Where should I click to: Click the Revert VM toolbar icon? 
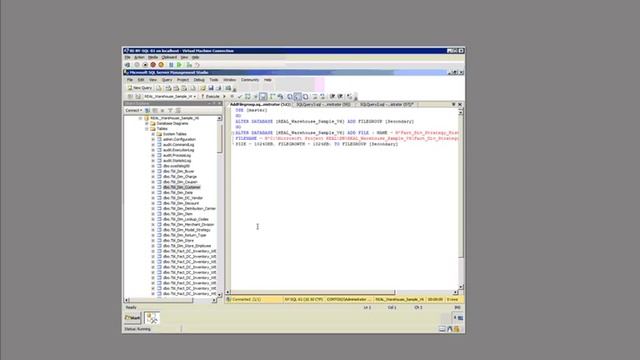[x=197, y=65]
